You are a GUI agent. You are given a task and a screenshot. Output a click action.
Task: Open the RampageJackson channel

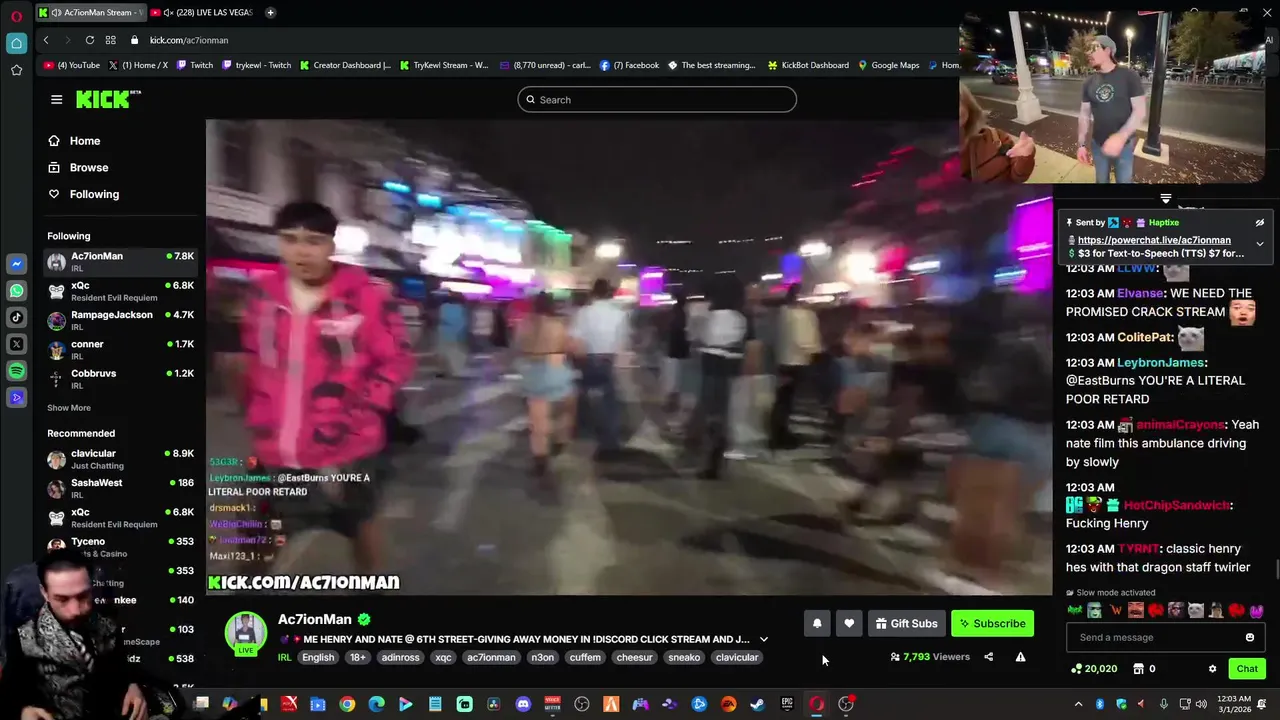(x=120, y=320)
